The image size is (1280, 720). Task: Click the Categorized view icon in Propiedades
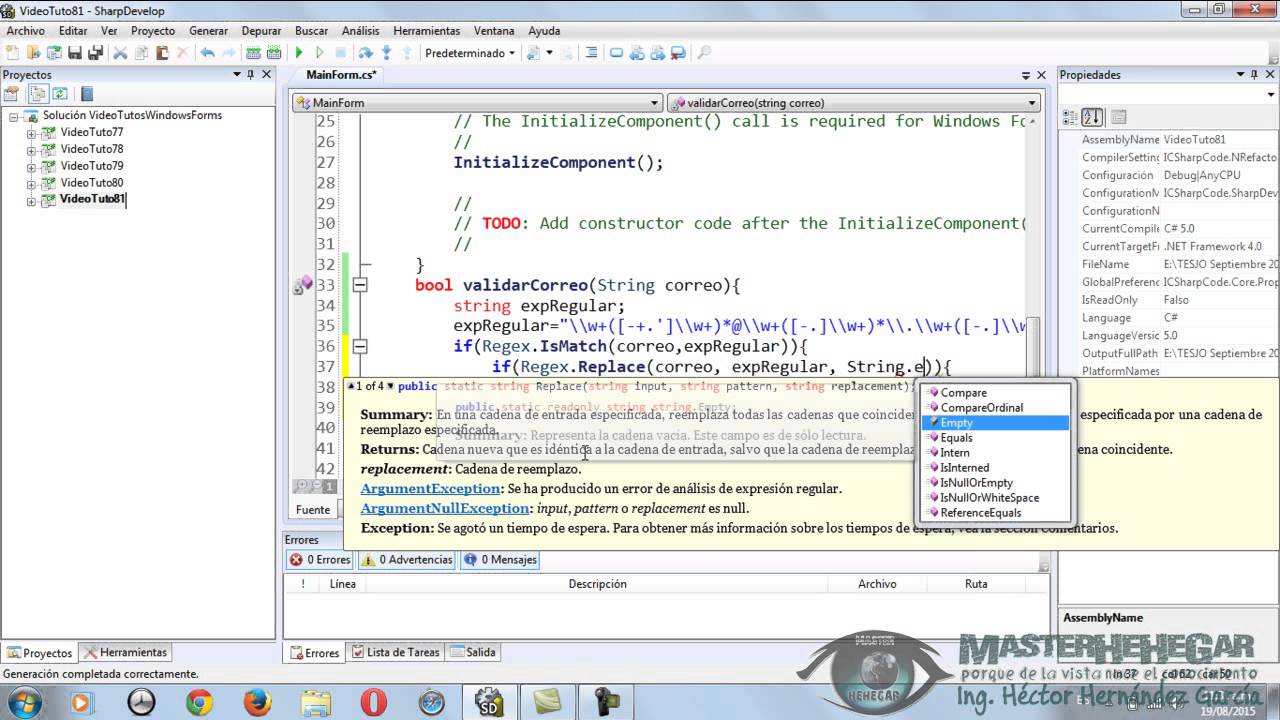point(1069,117)
